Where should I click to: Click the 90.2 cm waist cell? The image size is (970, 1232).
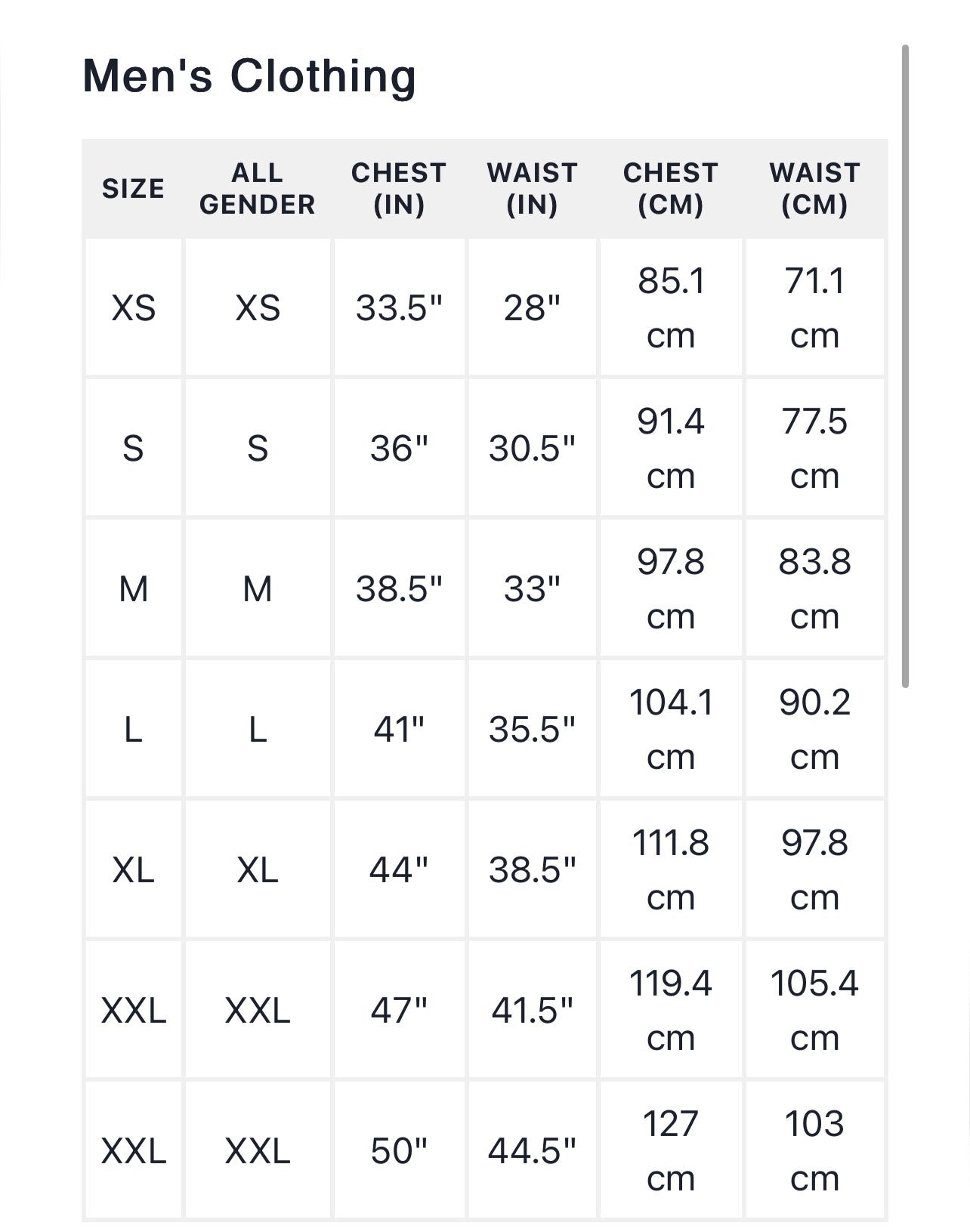click(814, 730)
